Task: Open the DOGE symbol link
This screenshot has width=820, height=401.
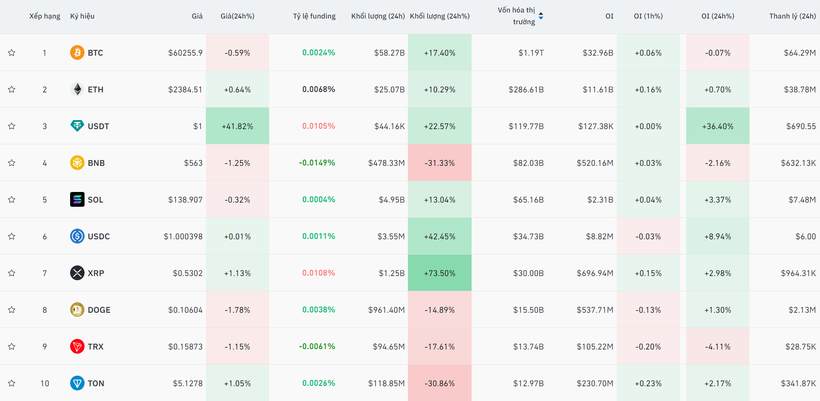Action: [x=99, y=310]
